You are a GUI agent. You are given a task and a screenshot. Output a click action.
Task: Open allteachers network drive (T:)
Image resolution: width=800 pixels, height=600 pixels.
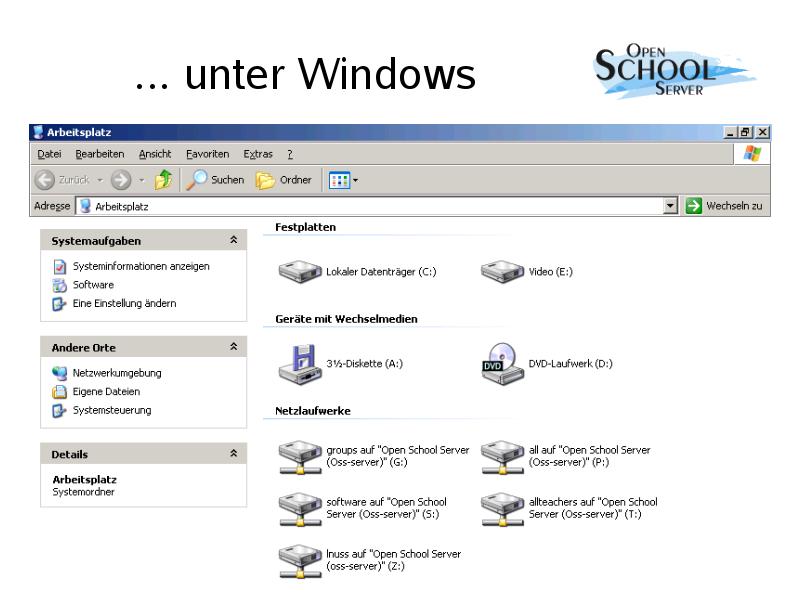[502, 508]
